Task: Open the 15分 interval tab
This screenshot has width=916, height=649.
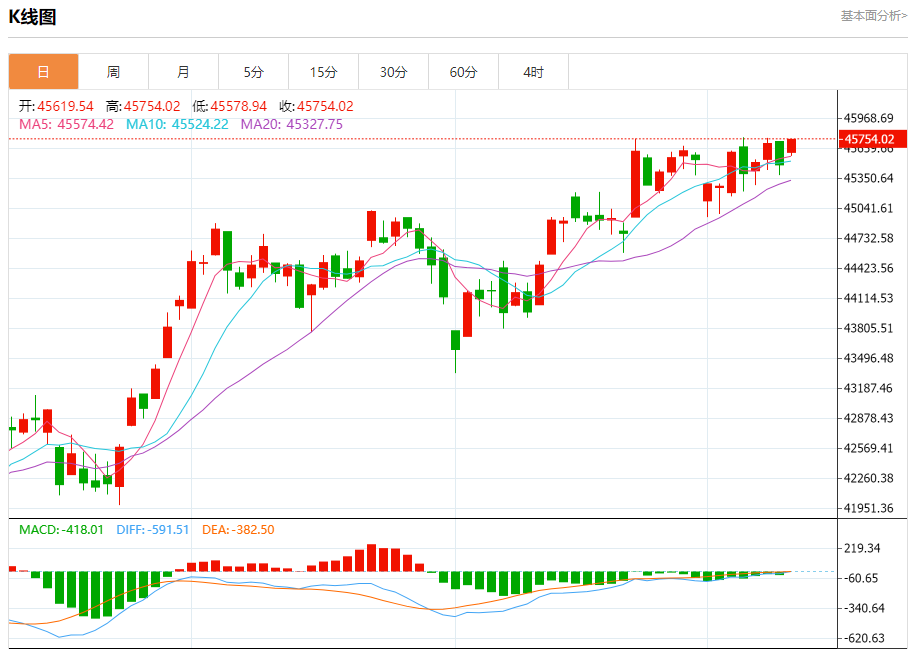Action: (324, 72)
